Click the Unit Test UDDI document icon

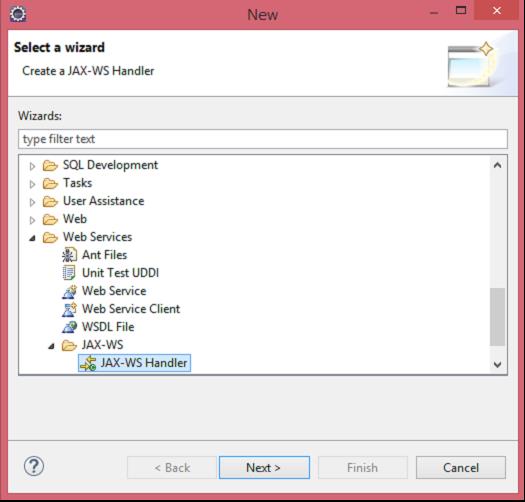coord(69,273)
